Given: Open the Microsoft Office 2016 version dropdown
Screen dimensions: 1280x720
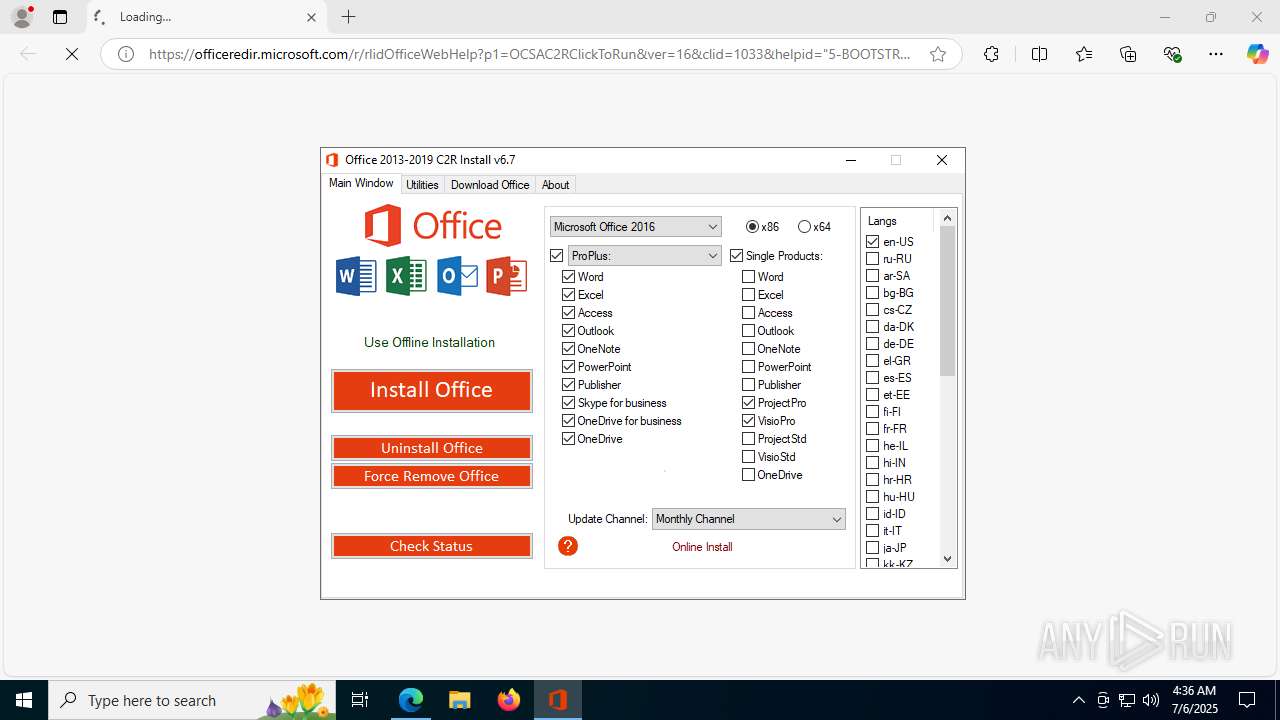Looking at the screenshot, I should [x=635, y=227].
